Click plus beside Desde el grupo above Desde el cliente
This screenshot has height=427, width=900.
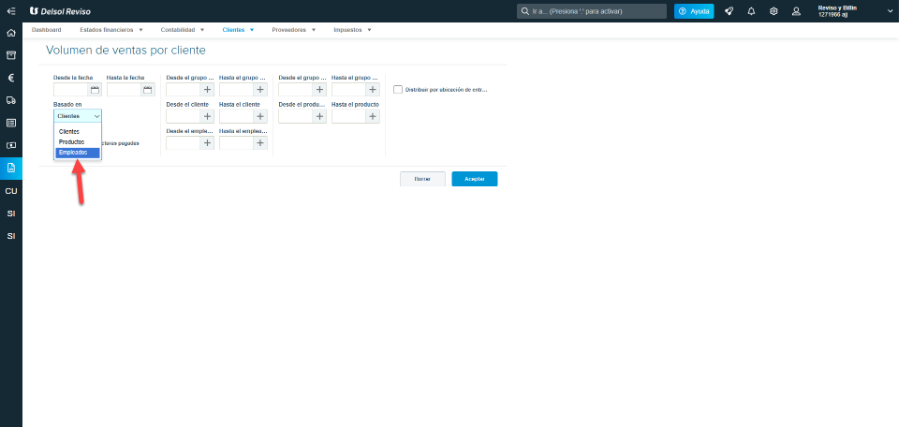pyautogui.click(x=207, y=90)
